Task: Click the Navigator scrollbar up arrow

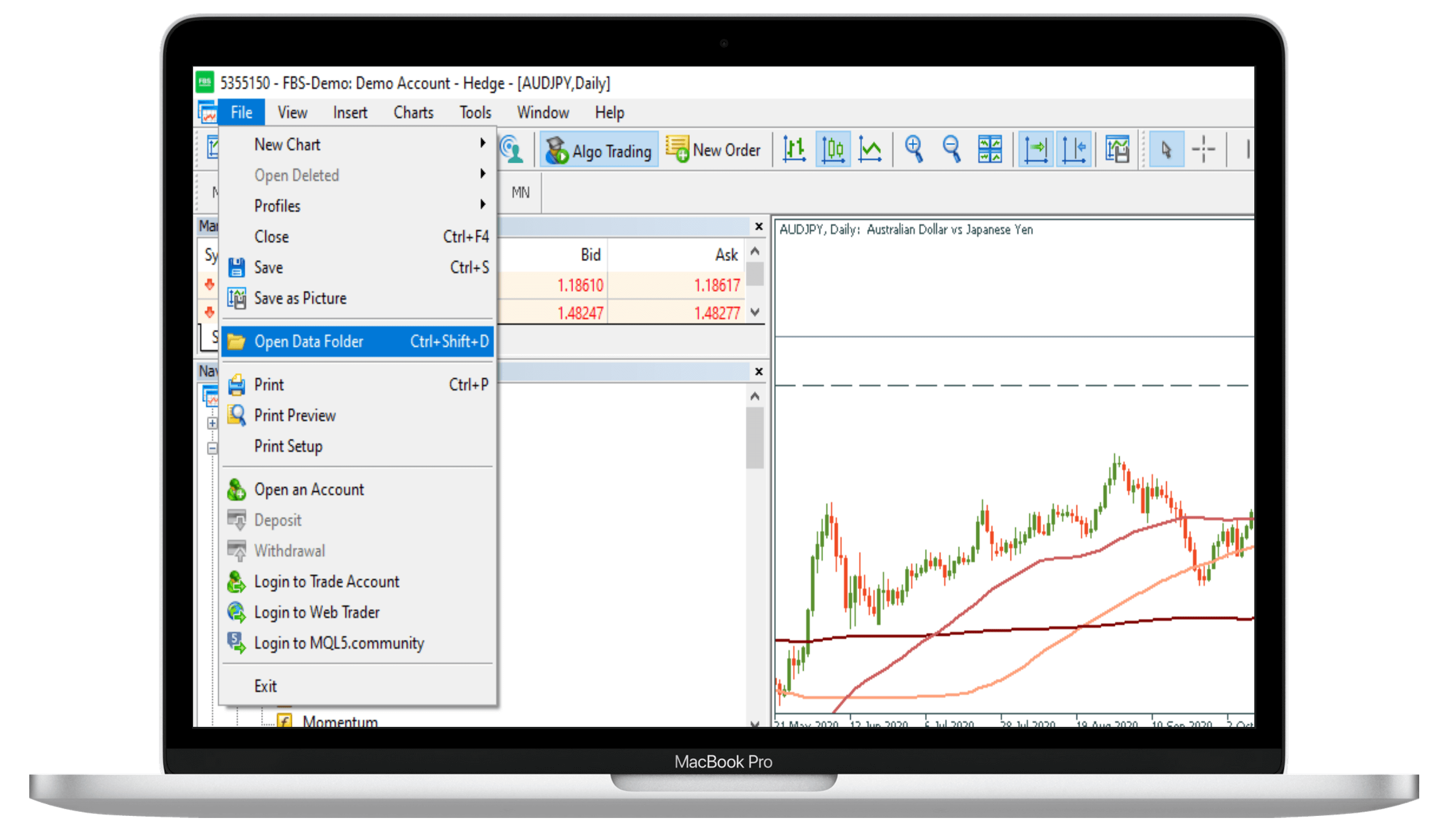Action: [x=755, y=397]
